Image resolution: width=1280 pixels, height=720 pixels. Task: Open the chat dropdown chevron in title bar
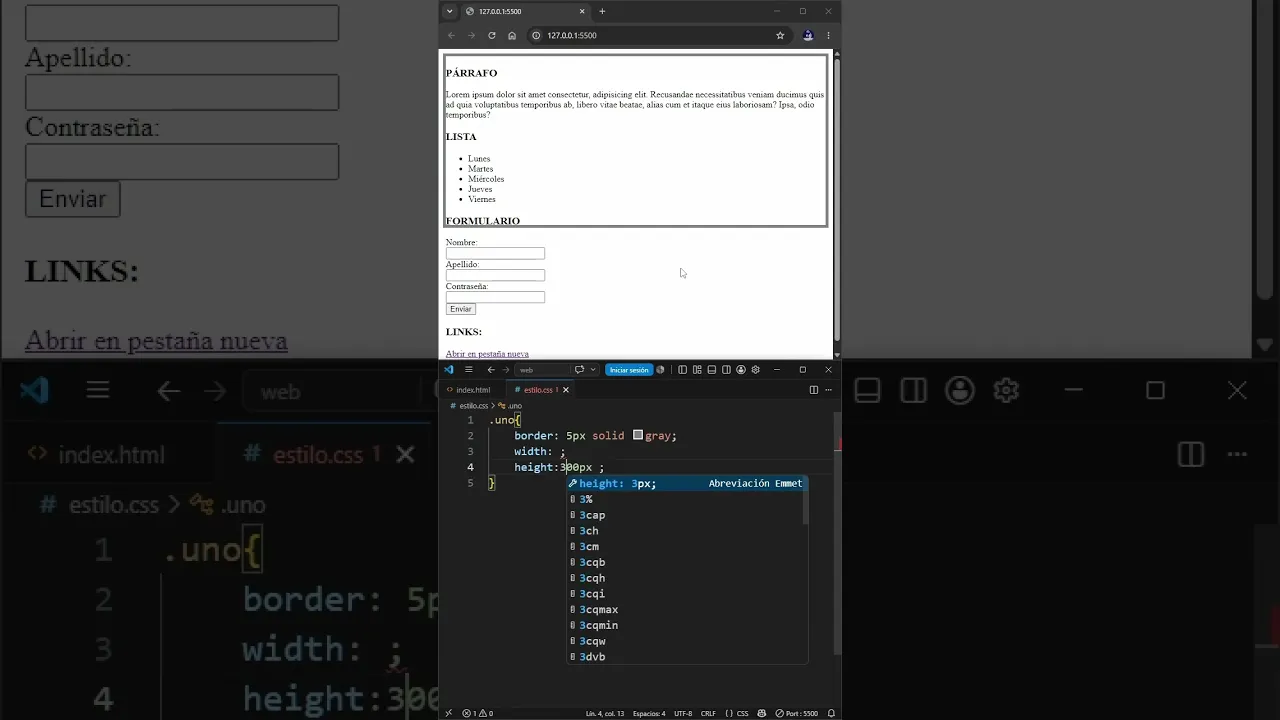[x=593, y=370]
